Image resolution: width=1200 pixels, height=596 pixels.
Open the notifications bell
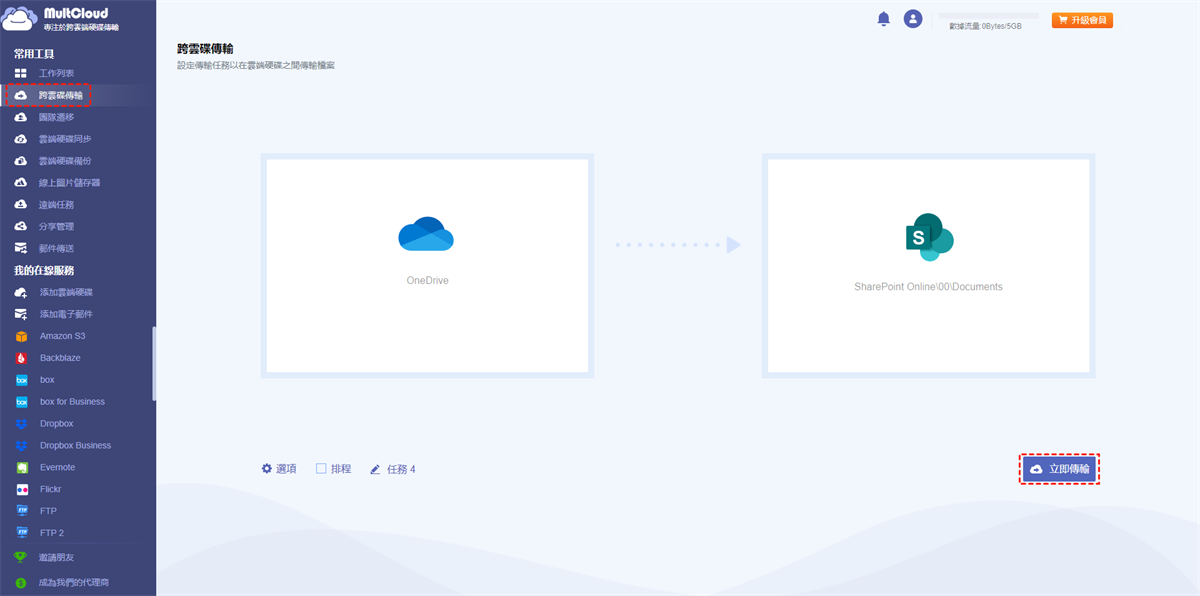tap(883, 19)
